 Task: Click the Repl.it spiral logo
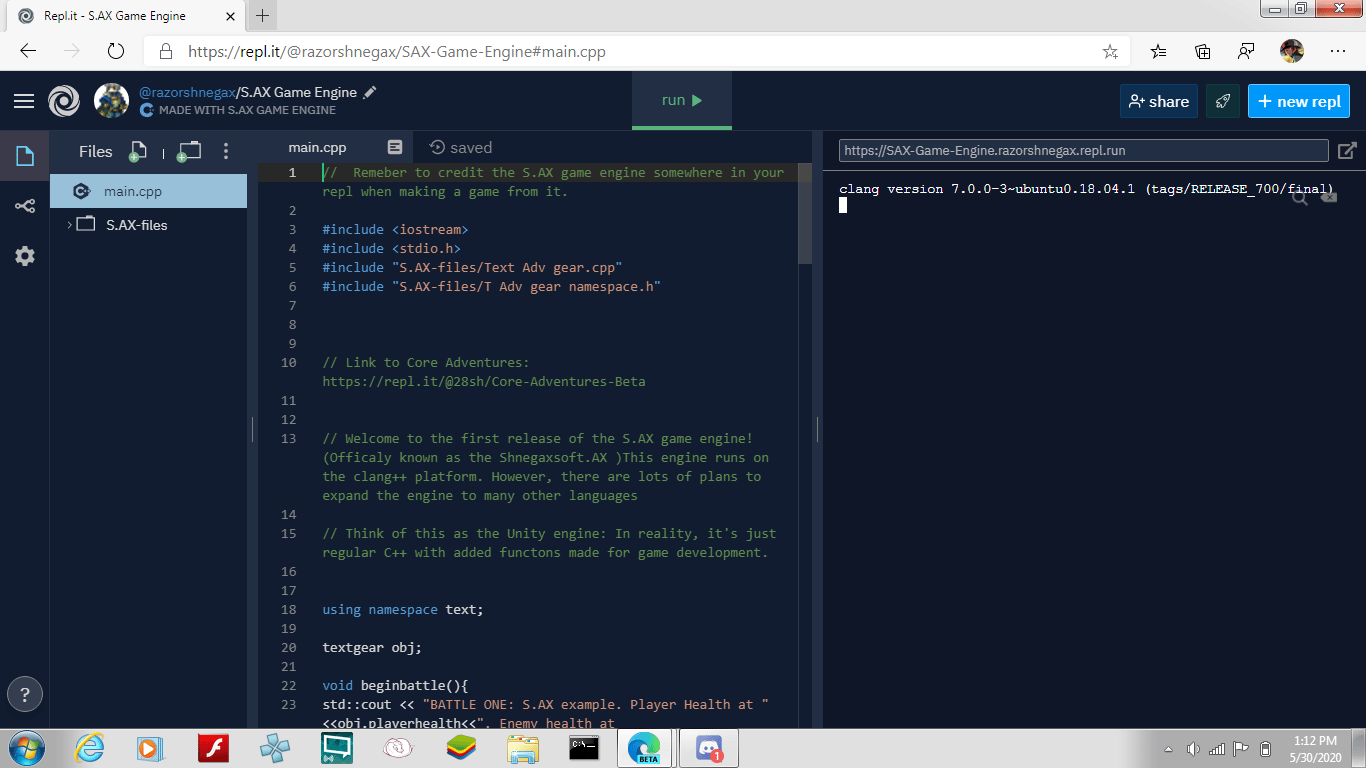pyautogui.click(x=64, y=101)
